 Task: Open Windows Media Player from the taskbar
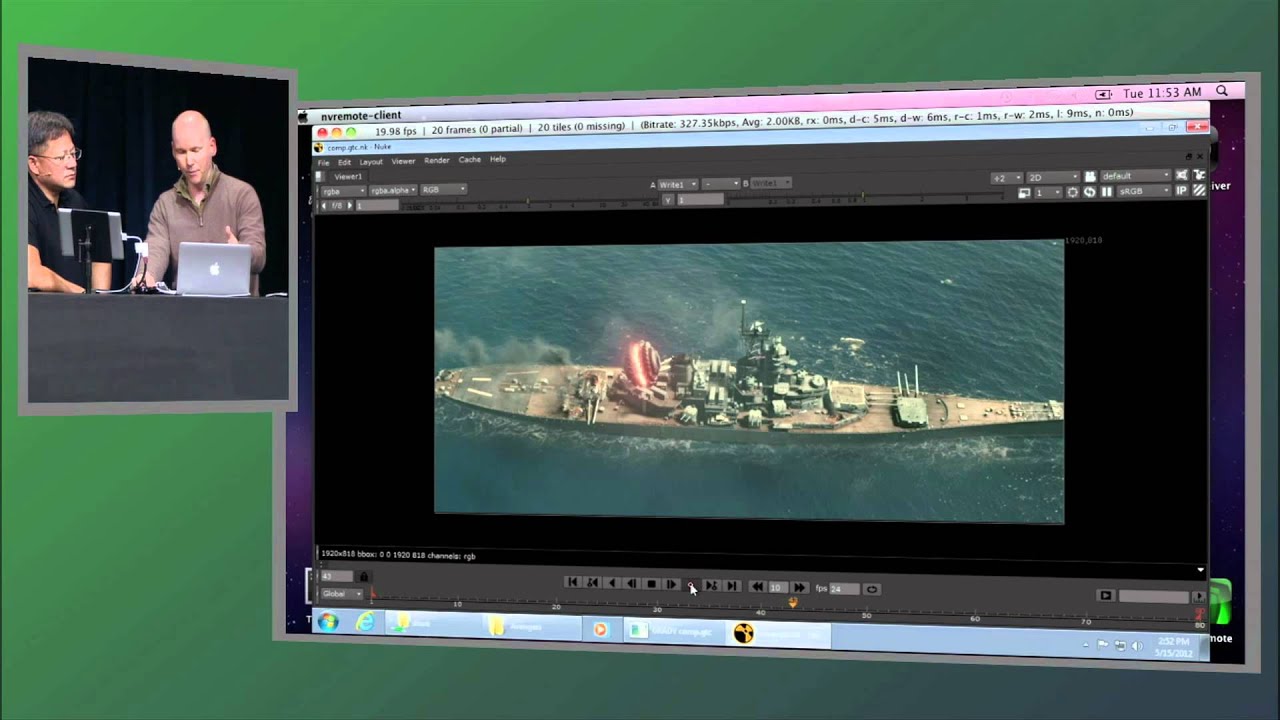tap(600, 629)
